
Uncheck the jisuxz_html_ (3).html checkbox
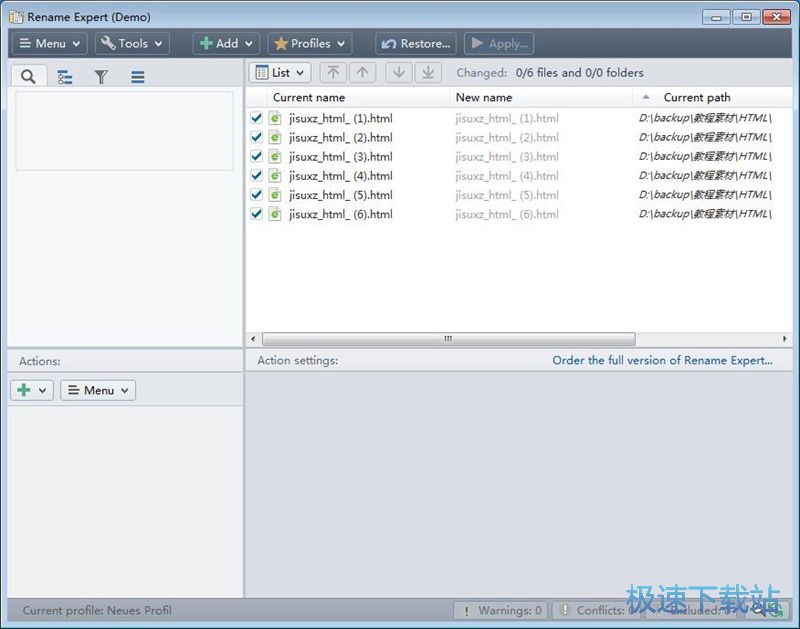click(x=256, y=156)
